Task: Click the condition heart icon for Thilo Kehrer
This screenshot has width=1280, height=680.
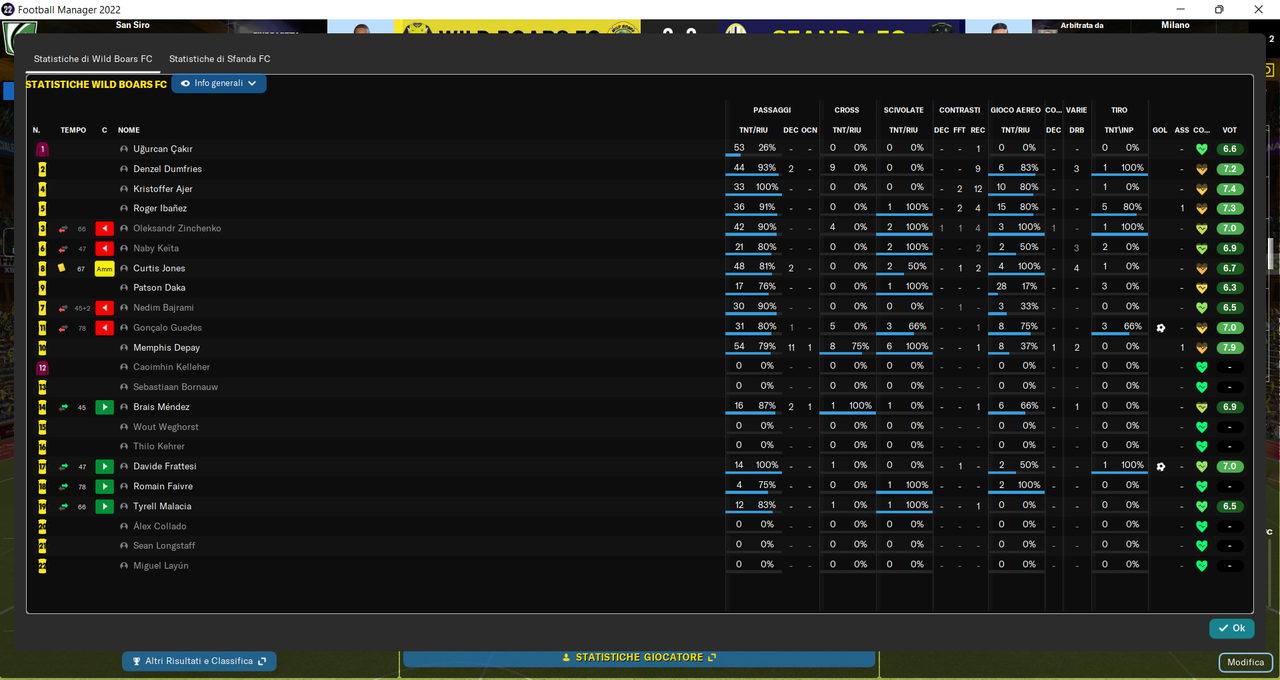Action: (x=1202, y=447)
